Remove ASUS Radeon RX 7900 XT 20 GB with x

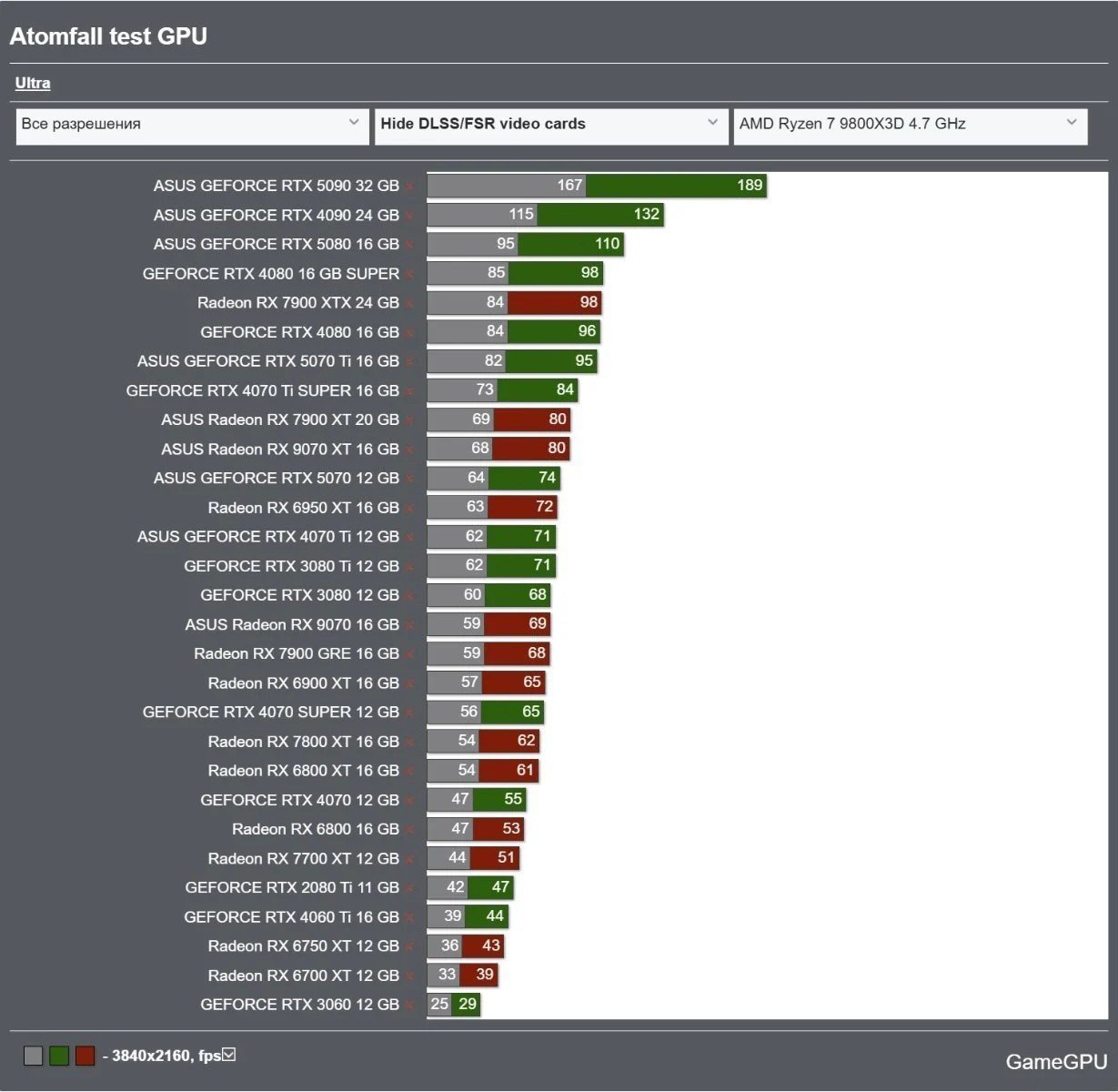coord(410,420)
